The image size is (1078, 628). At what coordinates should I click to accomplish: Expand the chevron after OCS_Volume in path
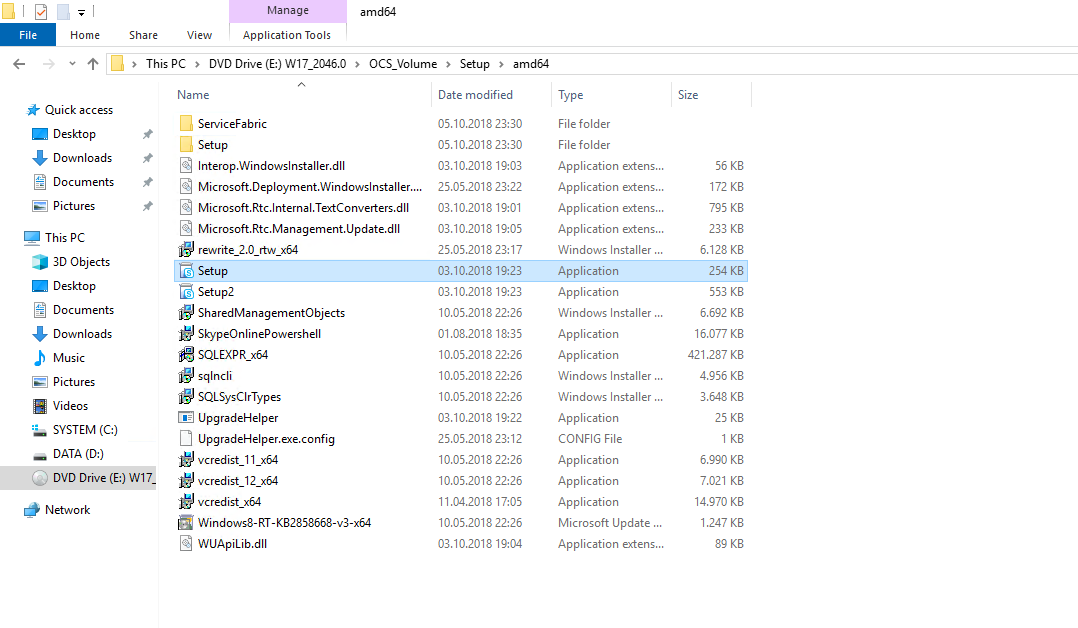(448, 64)
